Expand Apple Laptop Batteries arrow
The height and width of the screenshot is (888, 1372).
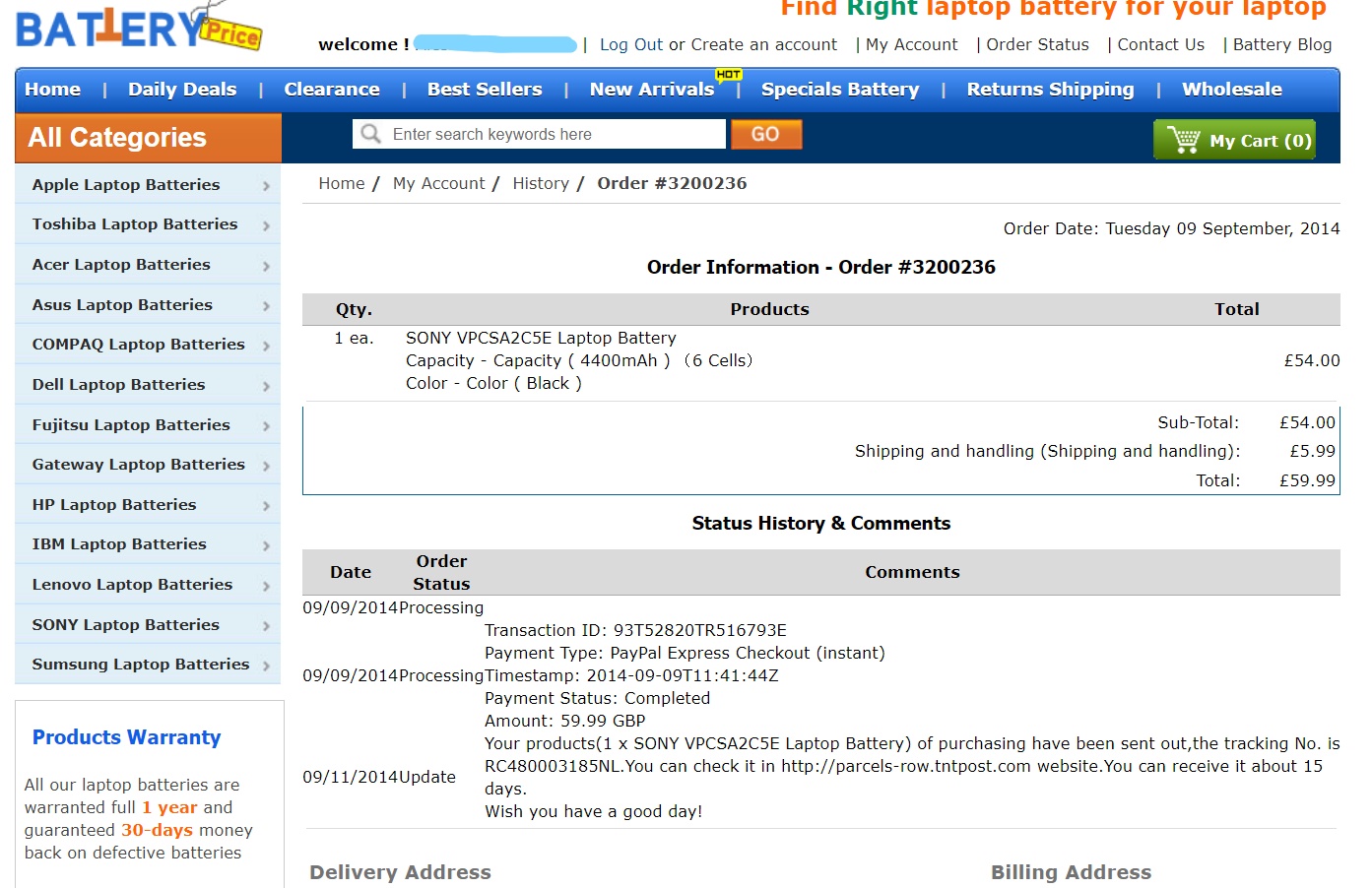[266, 186]
